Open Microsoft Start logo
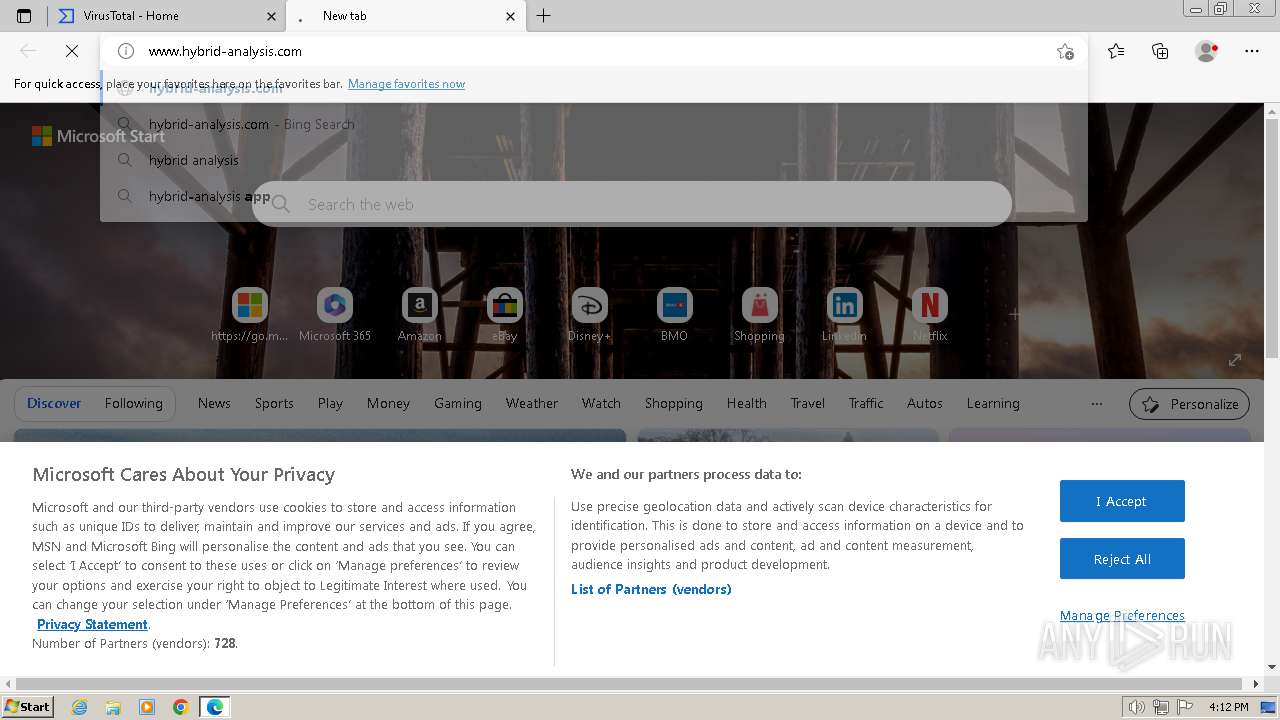 pos(98,136)
